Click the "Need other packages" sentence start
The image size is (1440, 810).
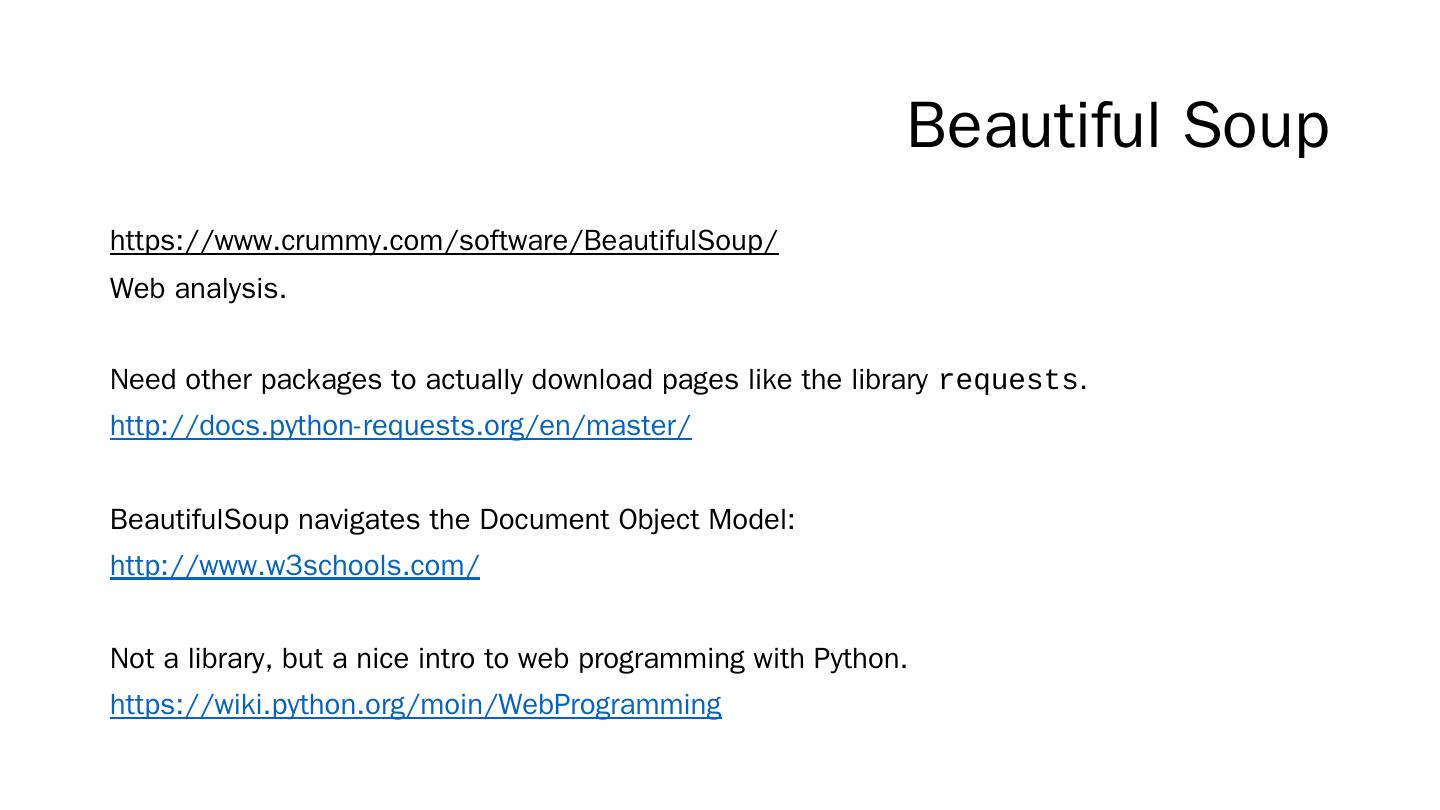coord(183,381)
